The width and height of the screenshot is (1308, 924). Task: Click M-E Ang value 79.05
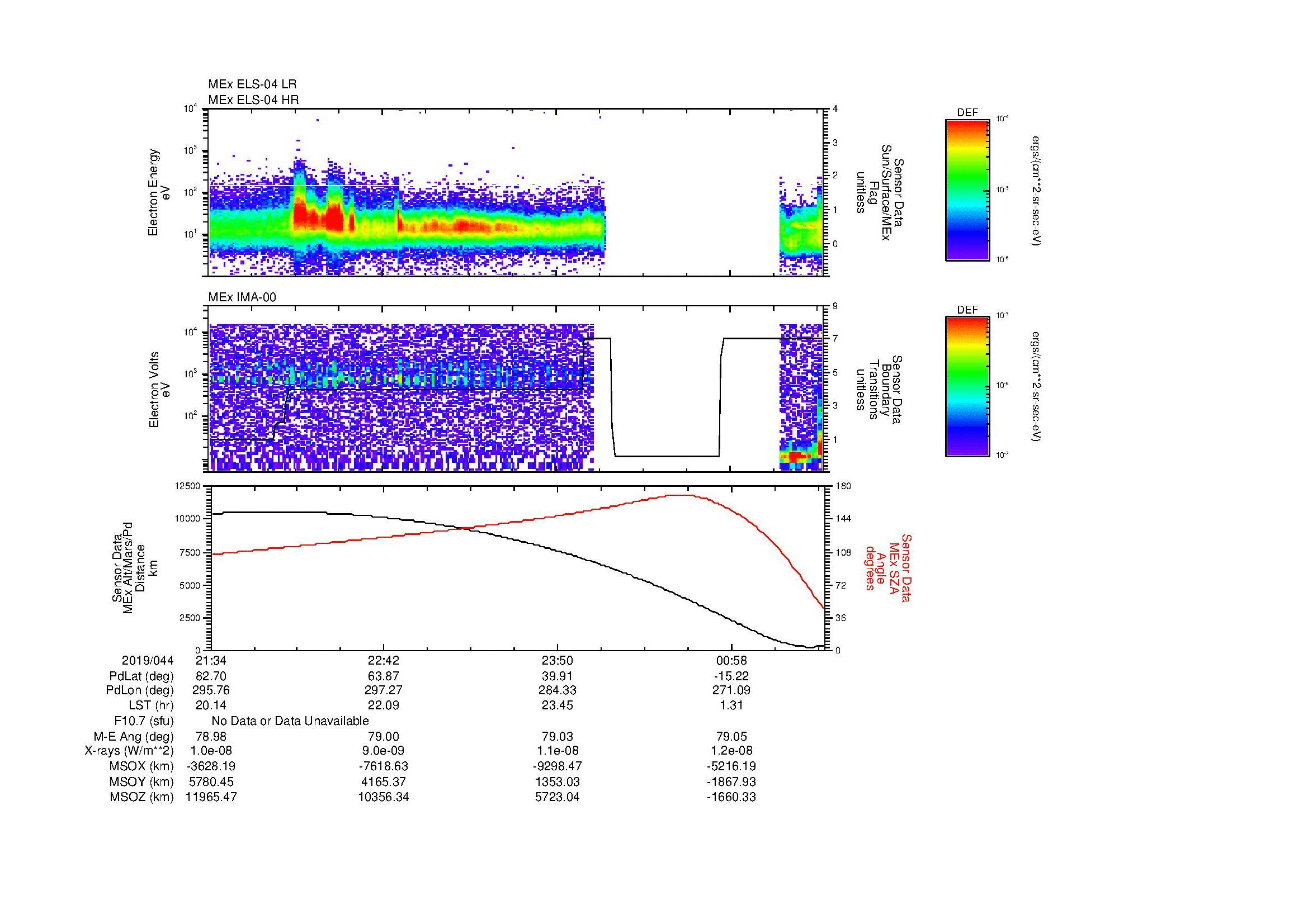731,736
